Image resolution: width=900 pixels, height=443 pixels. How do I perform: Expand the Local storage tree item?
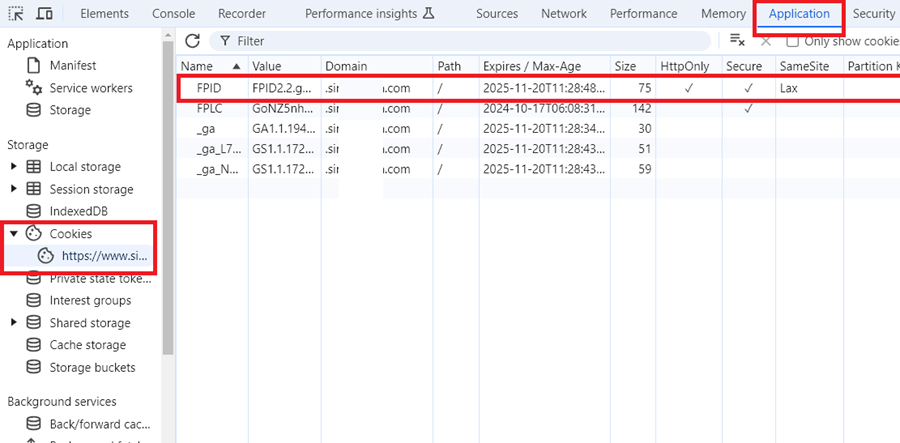tap(14, 167)
